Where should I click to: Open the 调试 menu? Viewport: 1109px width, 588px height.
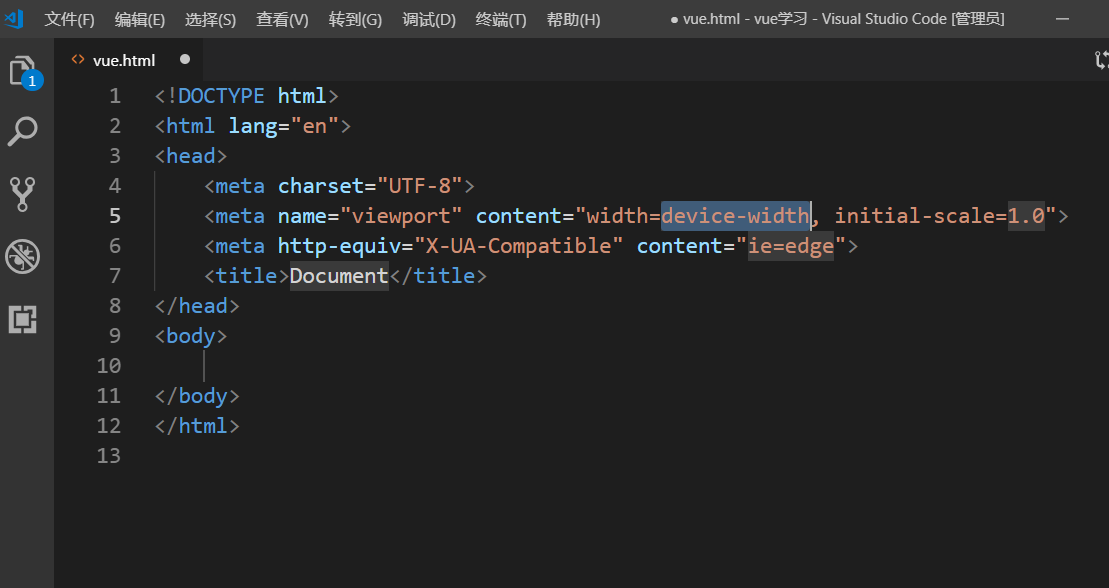tap(428, 18)
